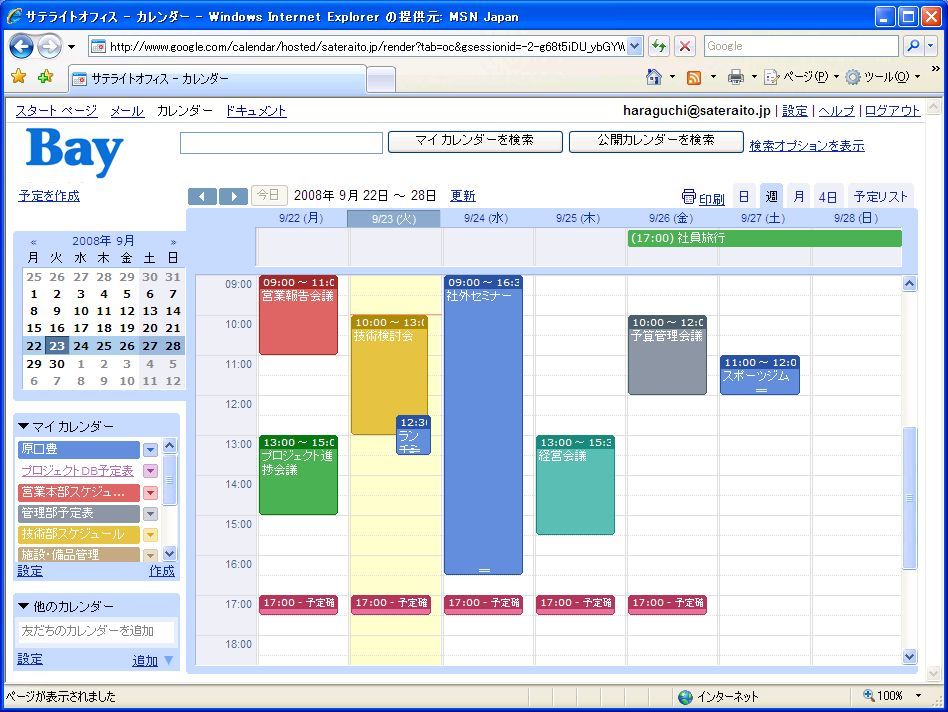Click 公開カレンダーを検索 button
The width and height of the screenshot is (948, 712).
(656, 141)
